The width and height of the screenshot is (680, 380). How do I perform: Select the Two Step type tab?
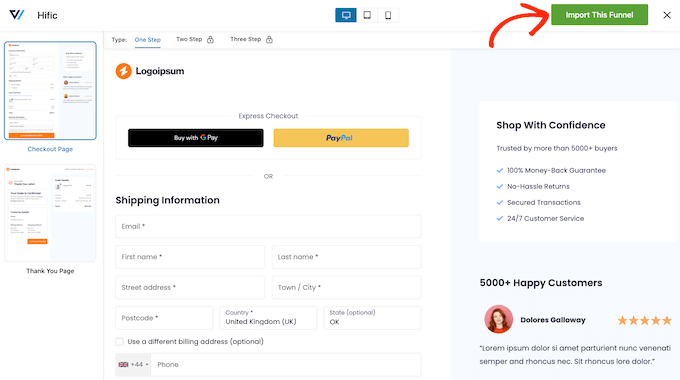189,39
